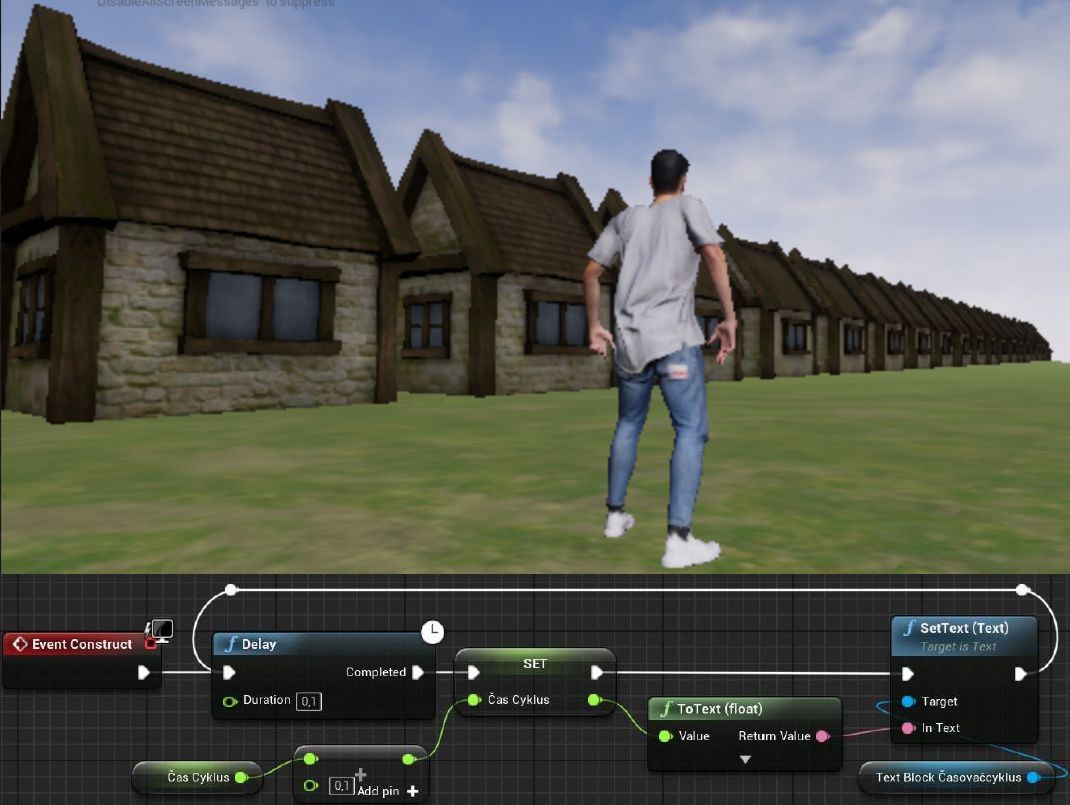The width and height of the screenshot is (1070, 805).
Task: Select the Text Block Časovaččyklus variable node
Action: click(x=948, y=777)
